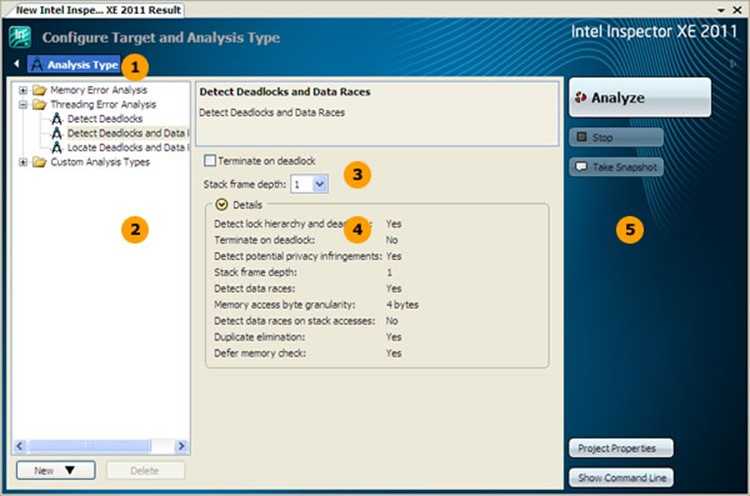Expand the Custom Analysis Types node

click(x=23, y=162)
